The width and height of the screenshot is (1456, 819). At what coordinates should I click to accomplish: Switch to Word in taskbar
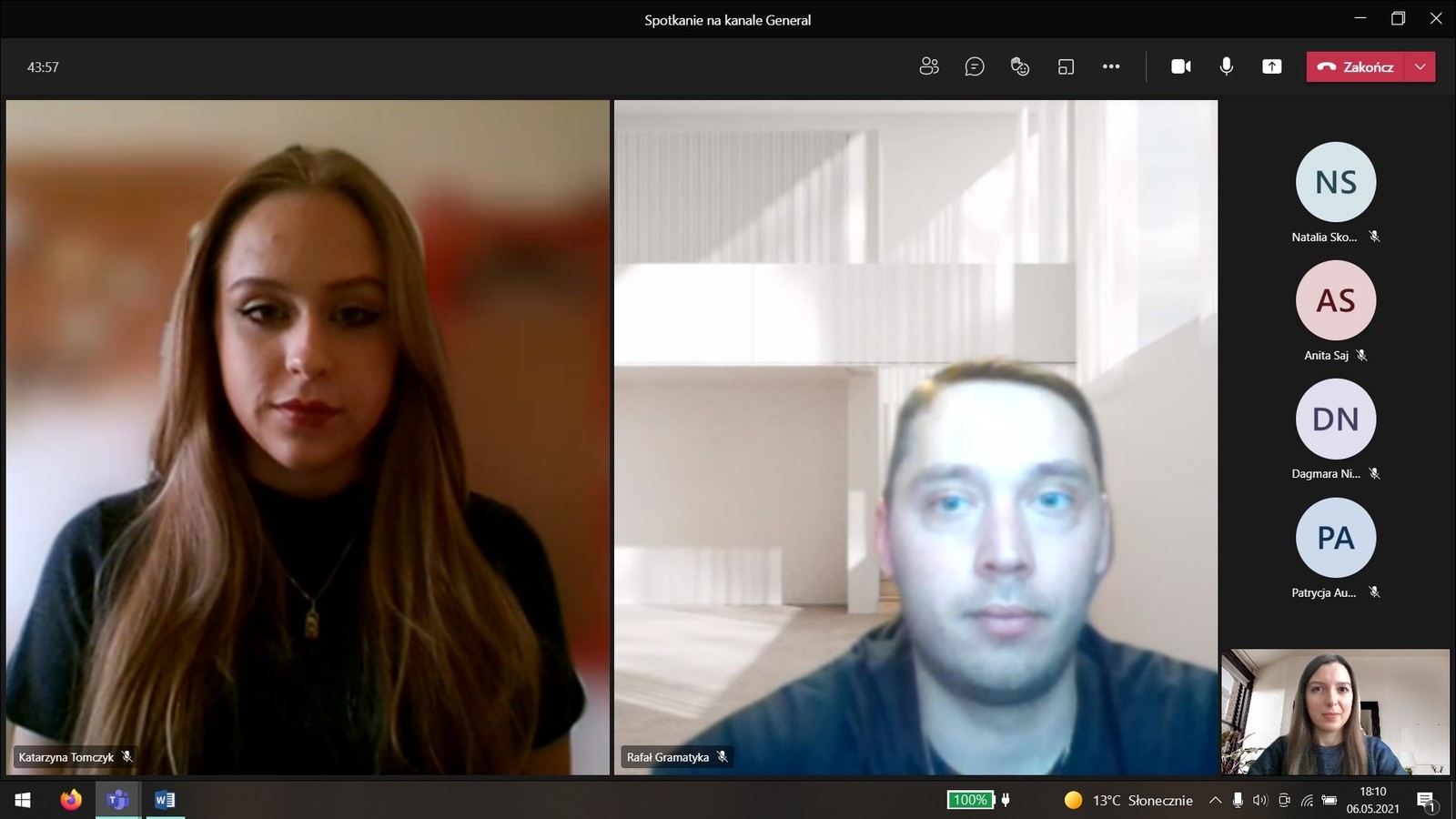point(165,800)
